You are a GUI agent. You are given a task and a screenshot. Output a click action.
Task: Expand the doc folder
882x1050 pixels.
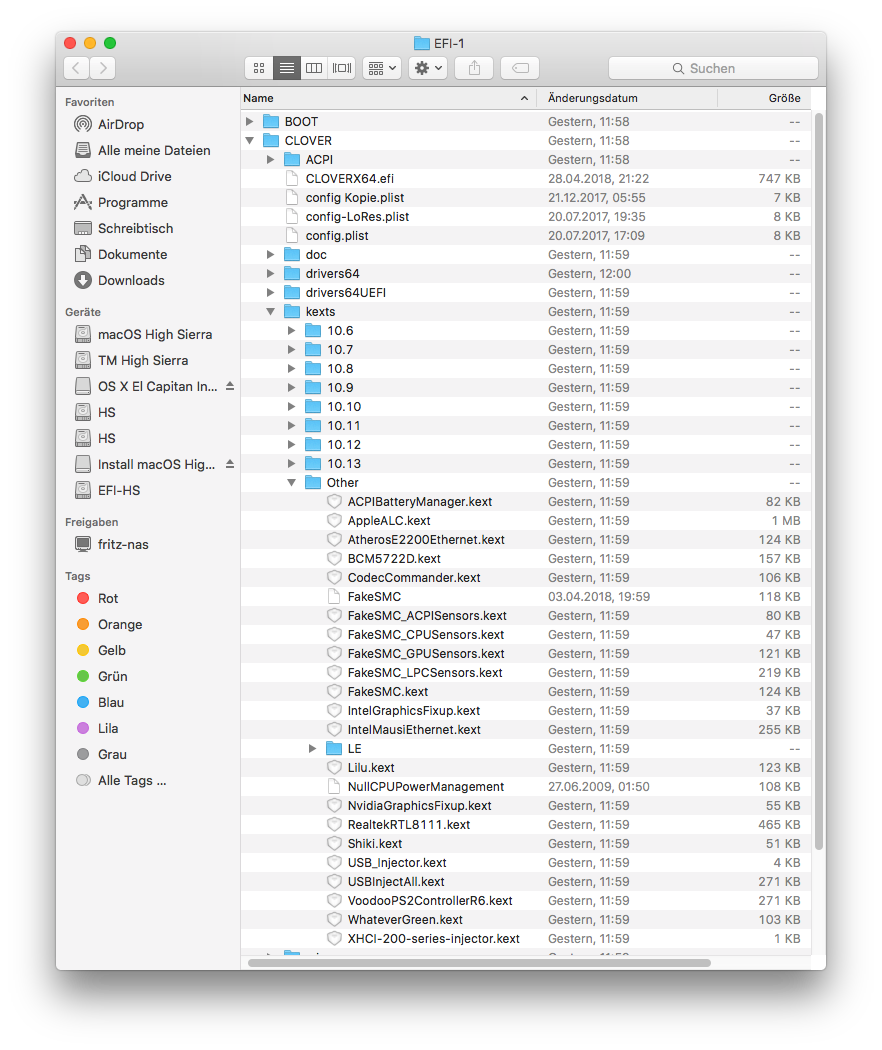point(271,254)
